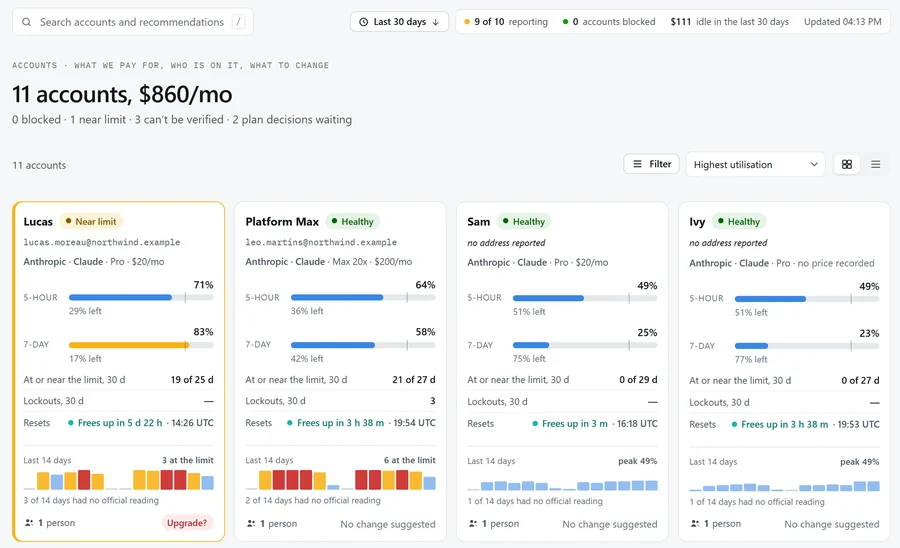Click the slash shortcut badge in search
Image resolution: width=900 pixels, height=548 pixels.
(x=239, y=22)
